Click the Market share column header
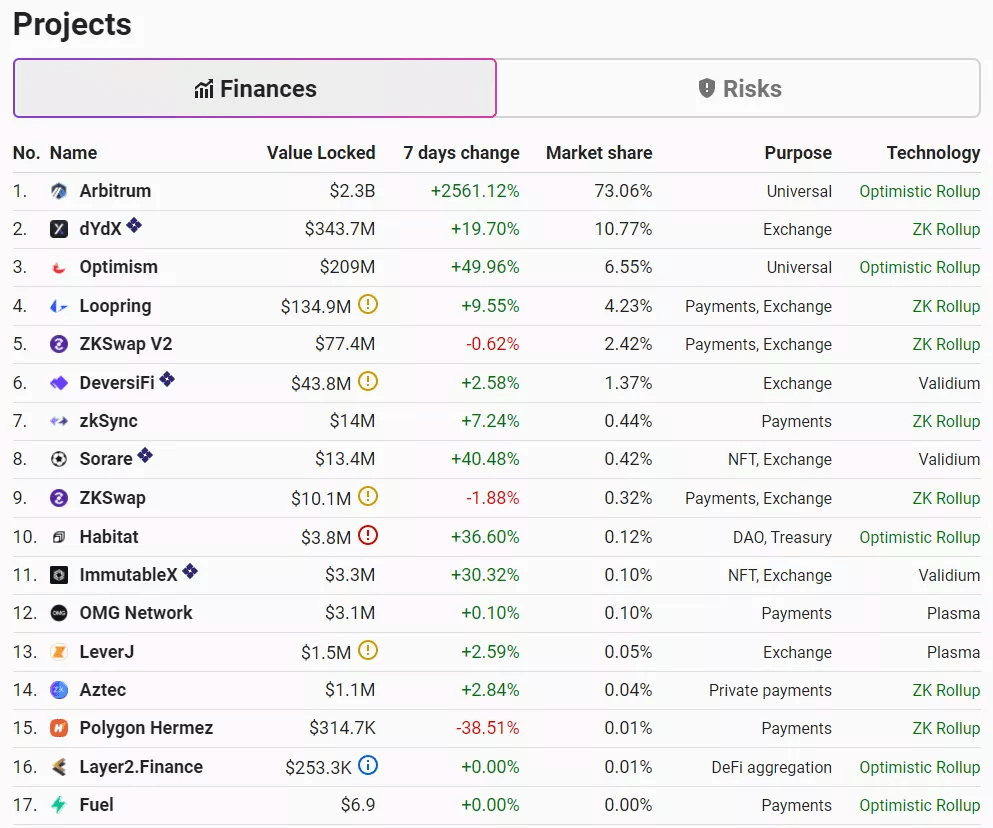 click(x=598, y=153)
